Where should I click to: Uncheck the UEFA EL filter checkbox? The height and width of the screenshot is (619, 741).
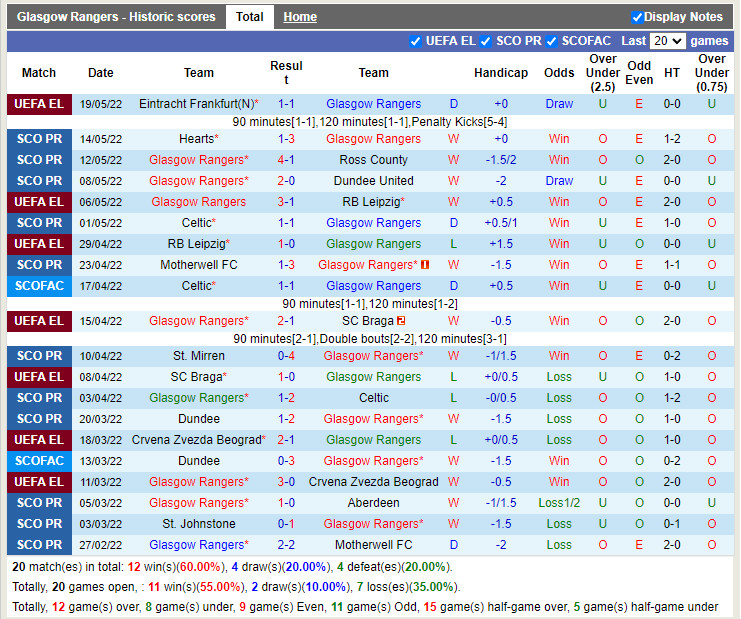(x=415, y=41)
